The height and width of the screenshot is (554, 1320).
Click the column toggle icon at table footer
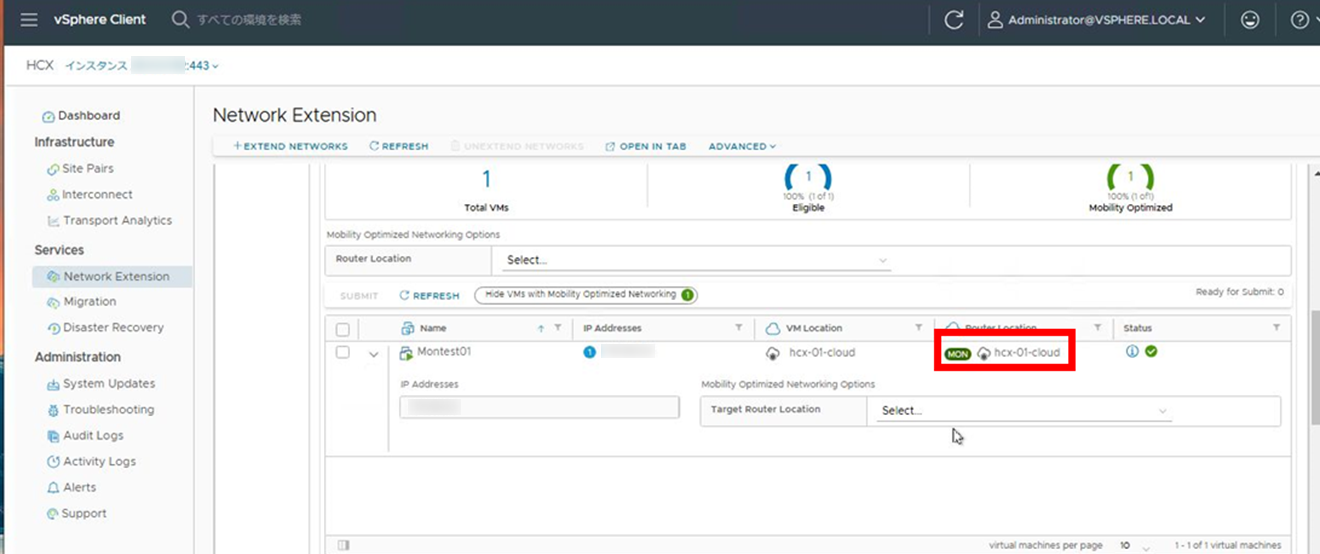tap(343, 545)
